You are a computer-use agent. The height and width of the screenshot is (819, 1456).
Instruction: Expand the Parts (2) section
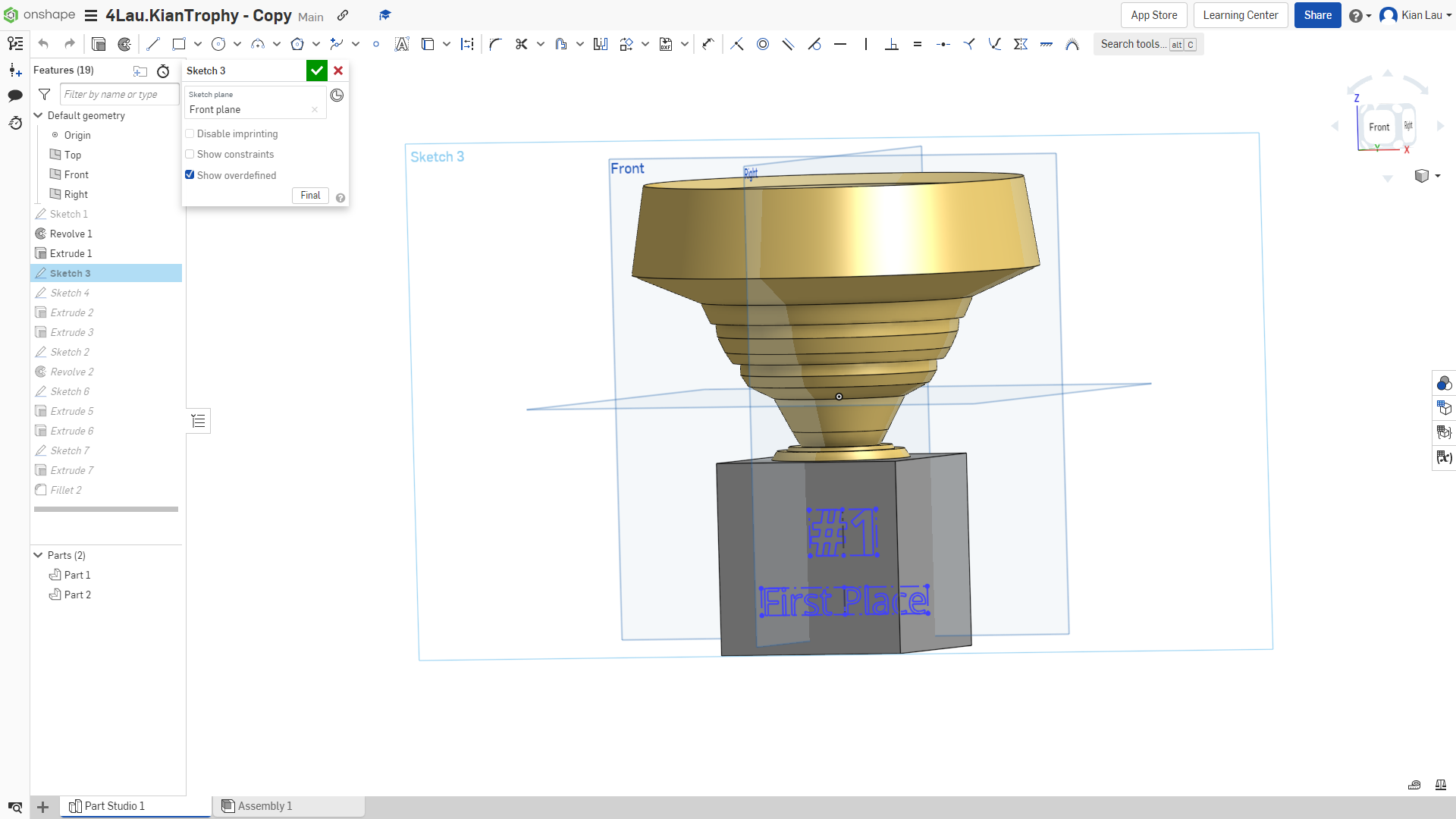coord(37,554)
